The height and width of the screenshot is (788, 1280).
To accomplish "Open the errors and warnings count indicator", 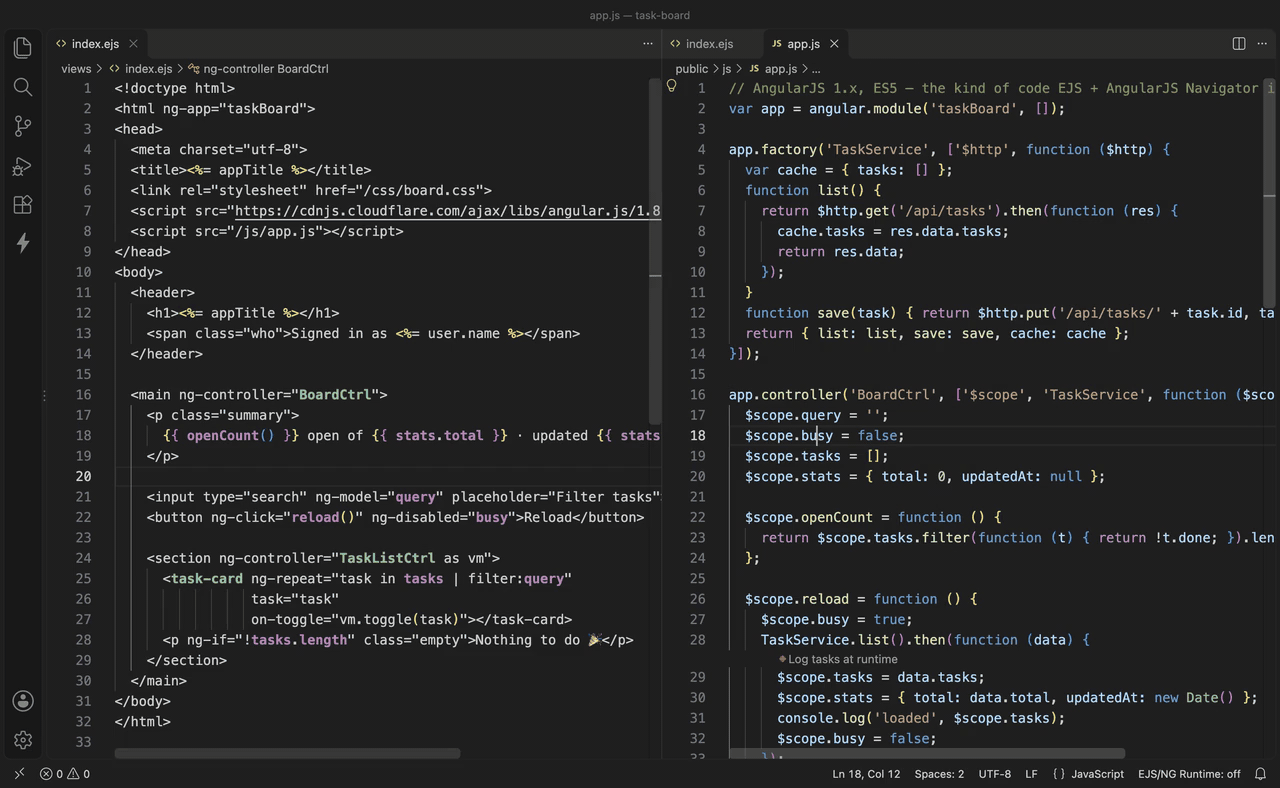I will [65, 774].
